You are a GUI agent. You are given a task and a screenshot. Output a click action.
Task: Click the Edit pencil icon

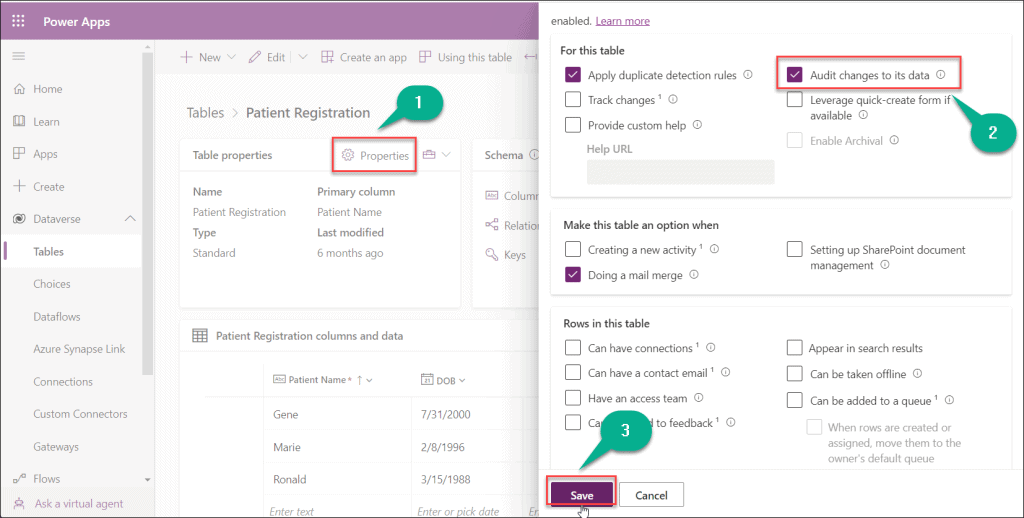255,57
